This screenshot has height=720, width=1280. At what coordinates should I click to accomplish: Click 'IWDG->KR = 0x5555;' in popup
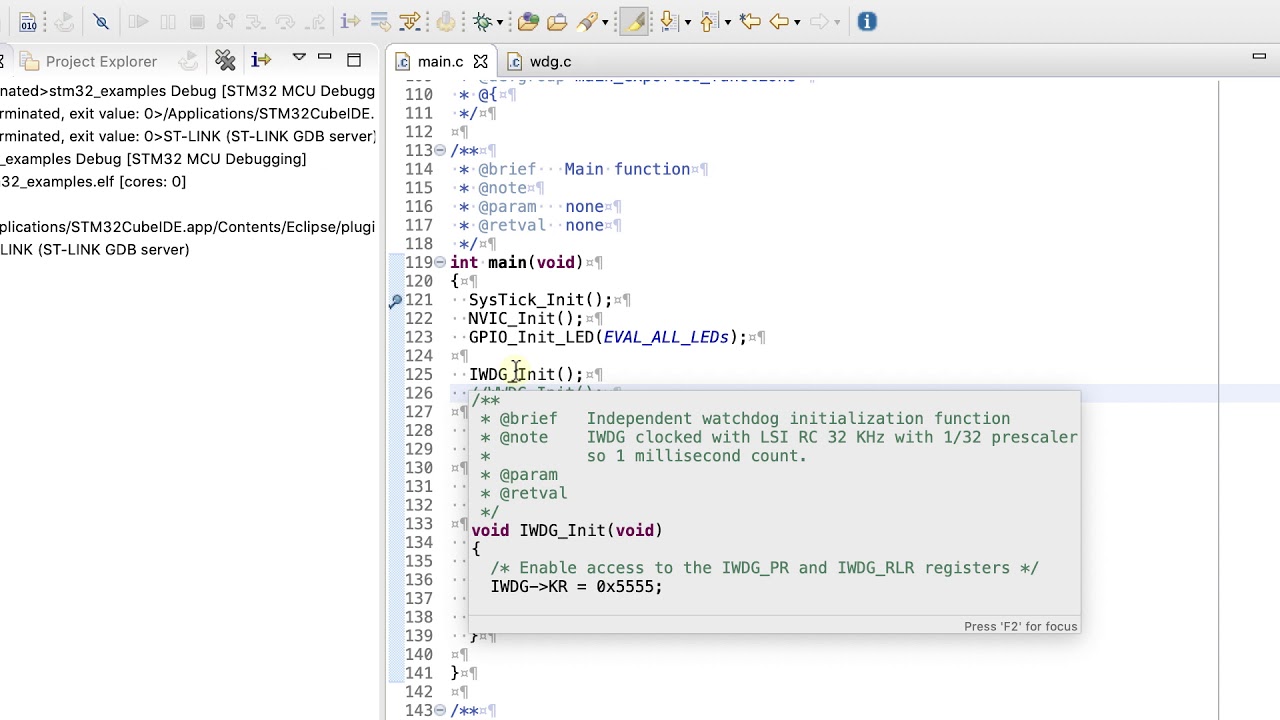(x=576, y=586)
